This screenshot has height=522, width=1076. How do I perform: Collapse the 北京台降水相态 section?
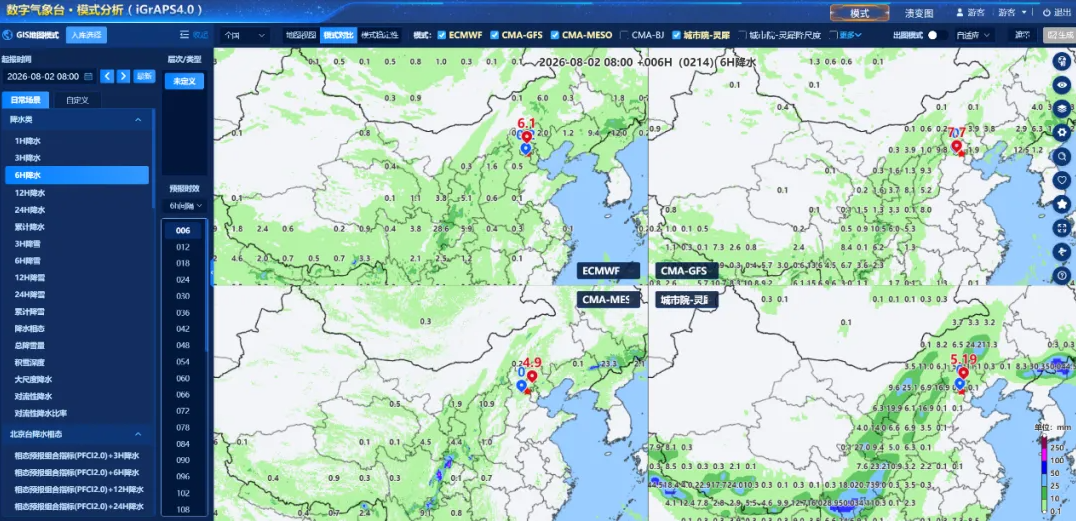pos(138,434)
